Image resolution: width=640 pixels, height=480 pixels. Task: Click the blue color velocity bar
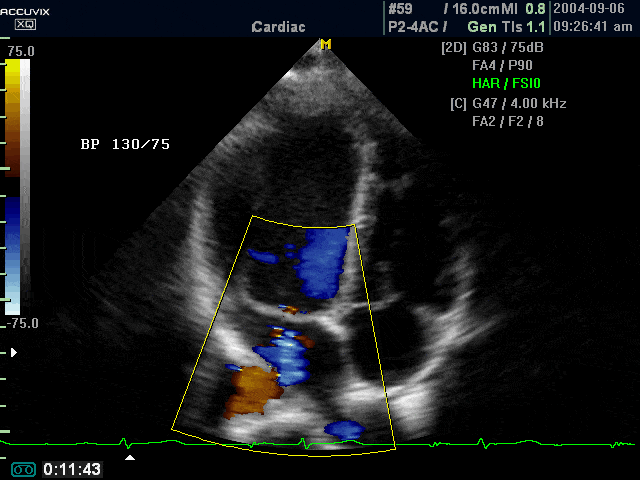pos(12,256)
